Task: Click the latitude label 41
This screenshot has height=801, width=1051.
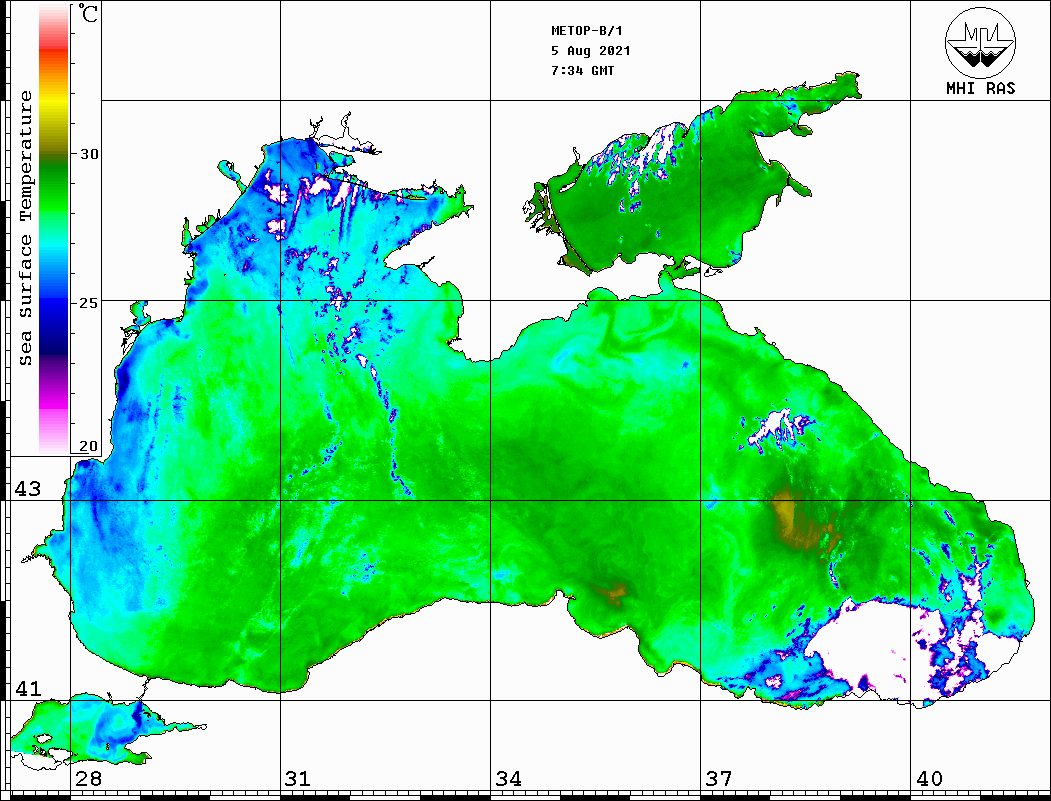Action: pos(27,689)
